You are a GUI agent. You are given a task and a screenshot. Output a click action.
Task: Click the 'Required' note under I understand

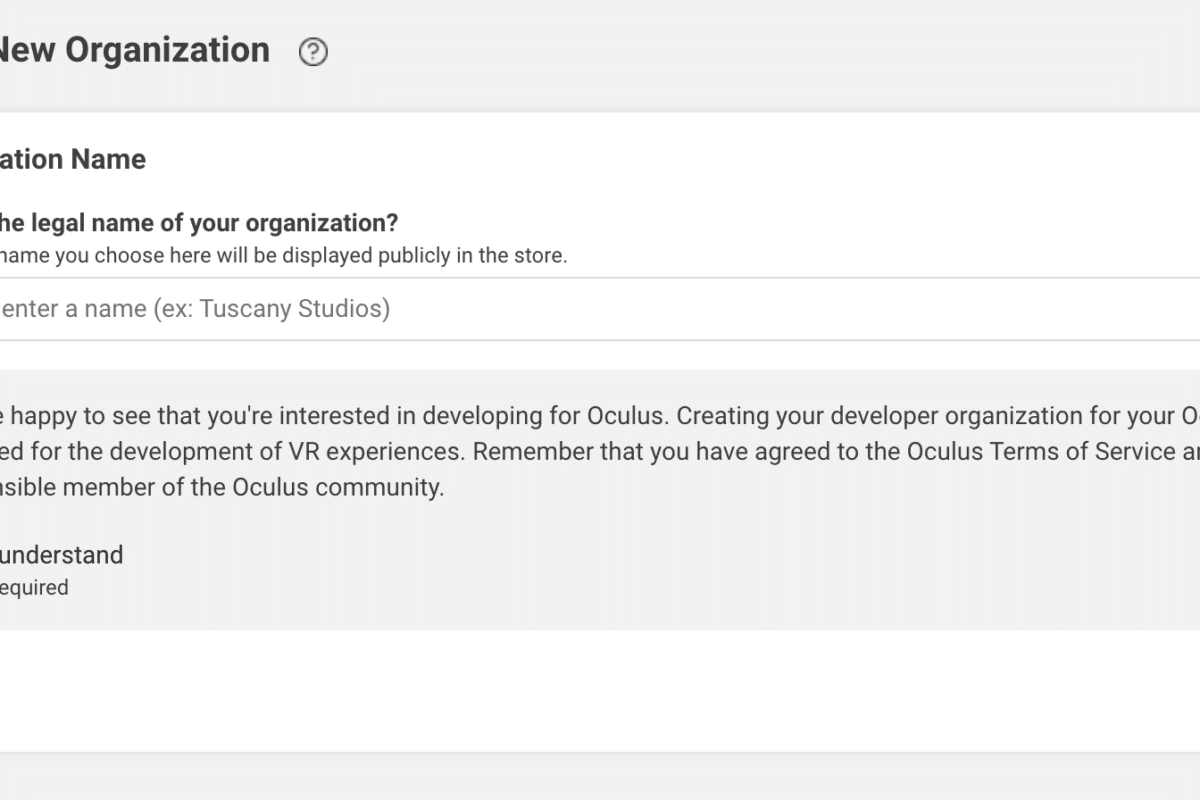pos(34,588)
